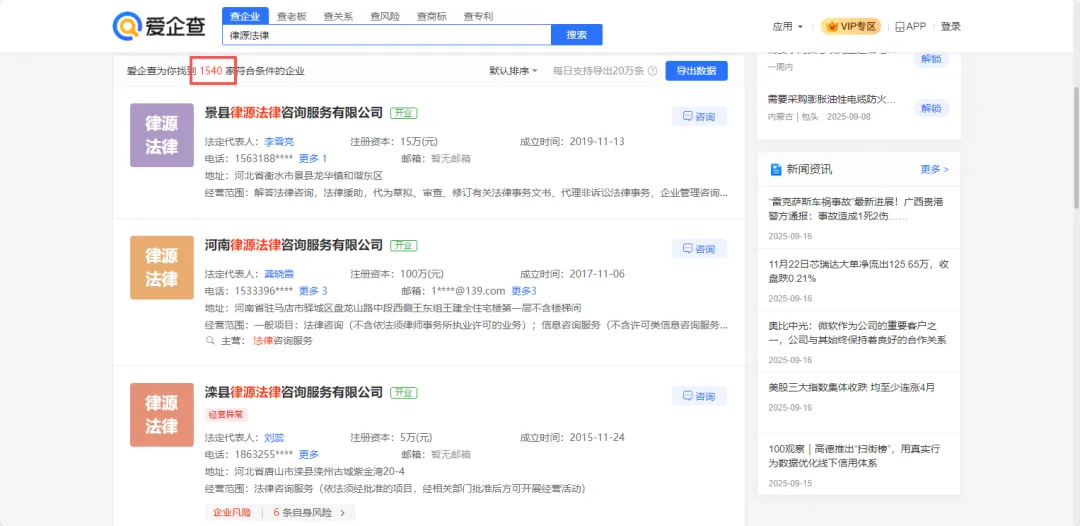Click the 开业 status tag for 滦县律源法律
The width and height of the screenshot is (1080, 526).
click(404, 393)
